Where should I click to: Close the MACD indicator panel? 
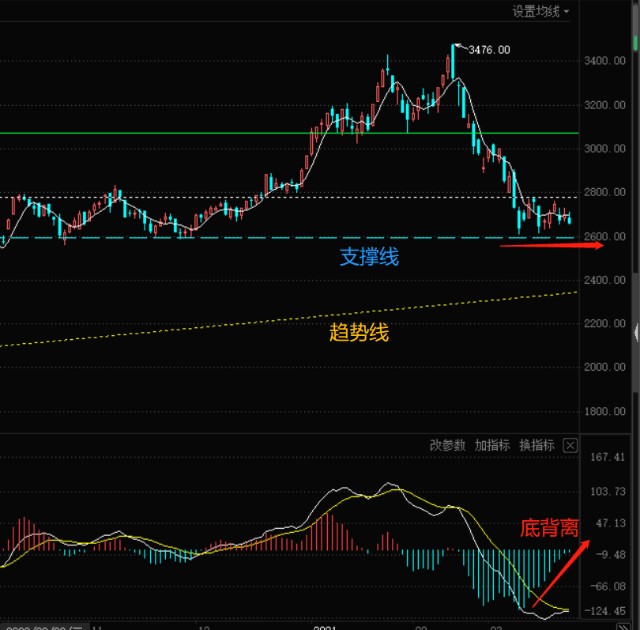(570, 445)
